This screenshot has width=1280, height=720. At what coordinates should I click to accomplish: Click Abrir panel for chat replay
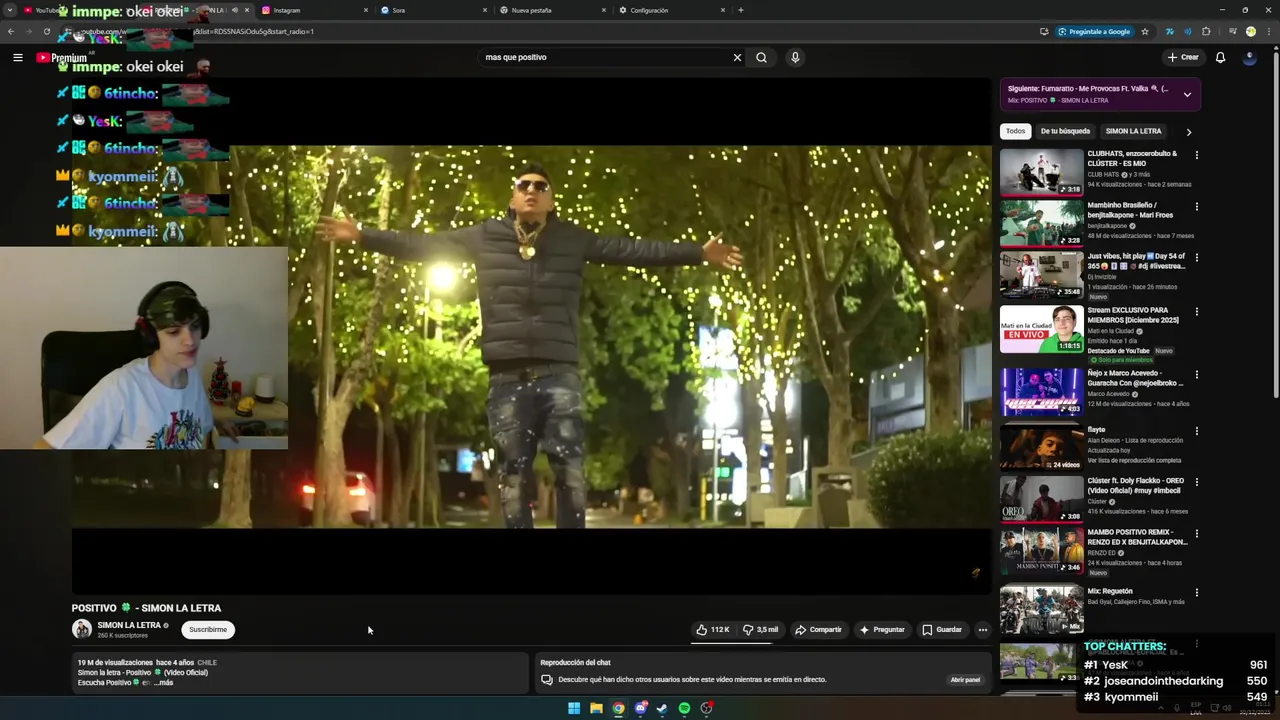click(x=965, y=680)
